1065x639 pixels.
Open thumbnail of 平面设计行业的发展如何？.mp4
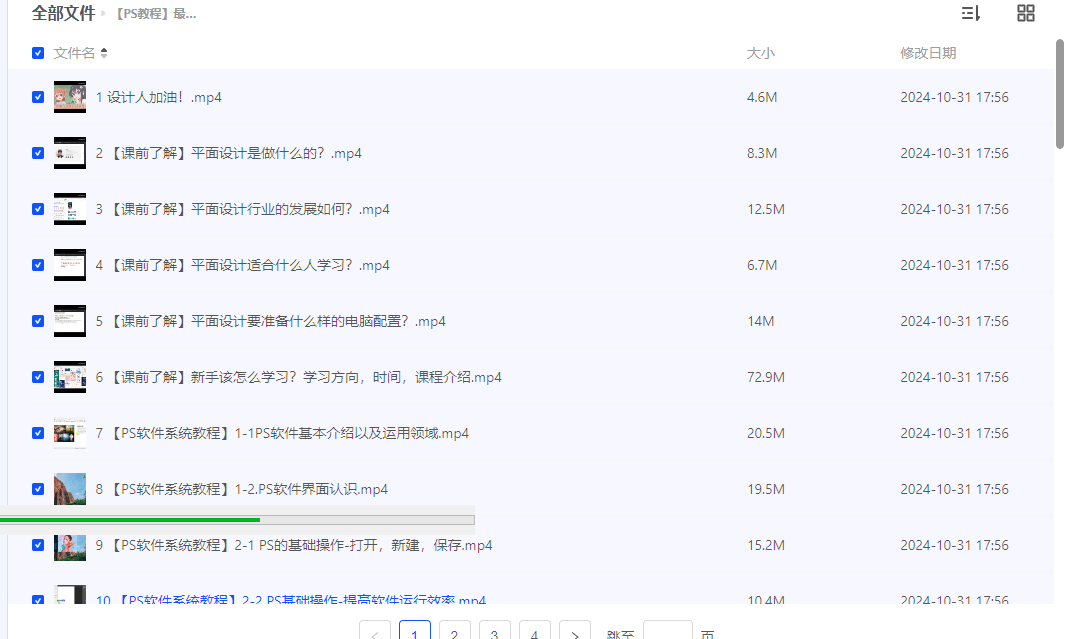(70, 209)
